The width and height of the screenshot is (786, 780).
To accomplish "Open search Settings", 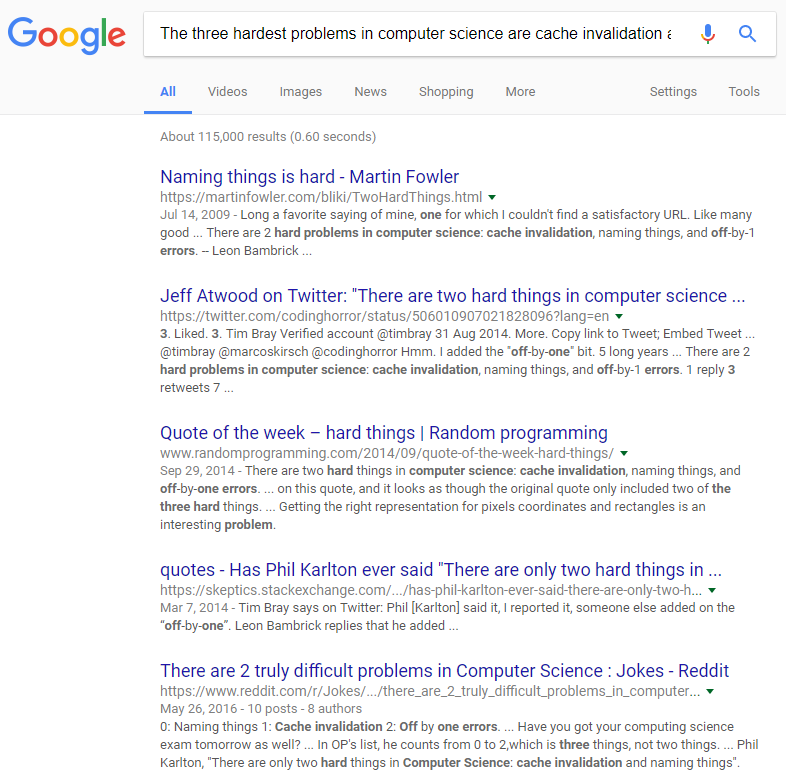I will tap(673, 92).
